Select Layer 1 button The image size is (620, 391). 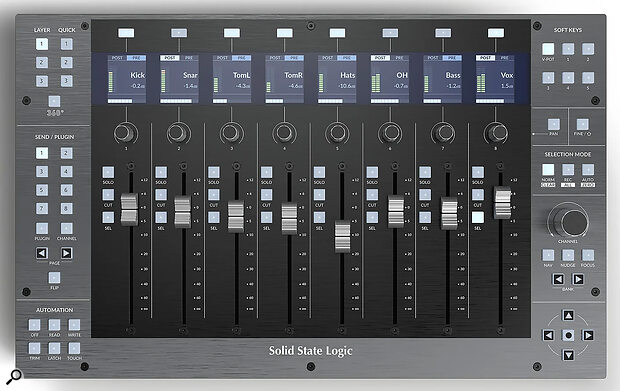click(42, 43)
